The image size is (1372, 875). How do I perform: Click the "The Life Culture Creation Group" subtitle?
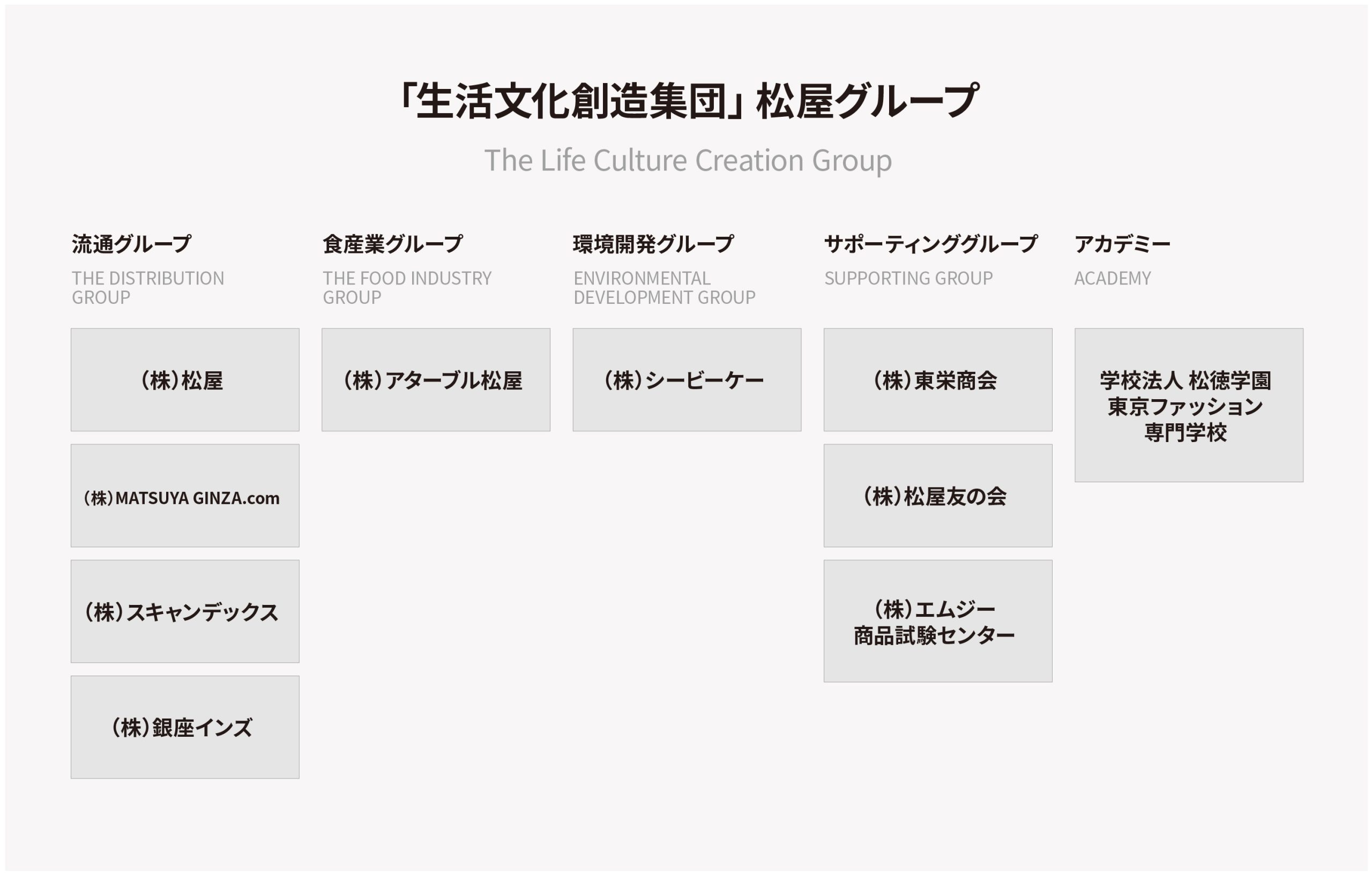(x=688, y=161)
